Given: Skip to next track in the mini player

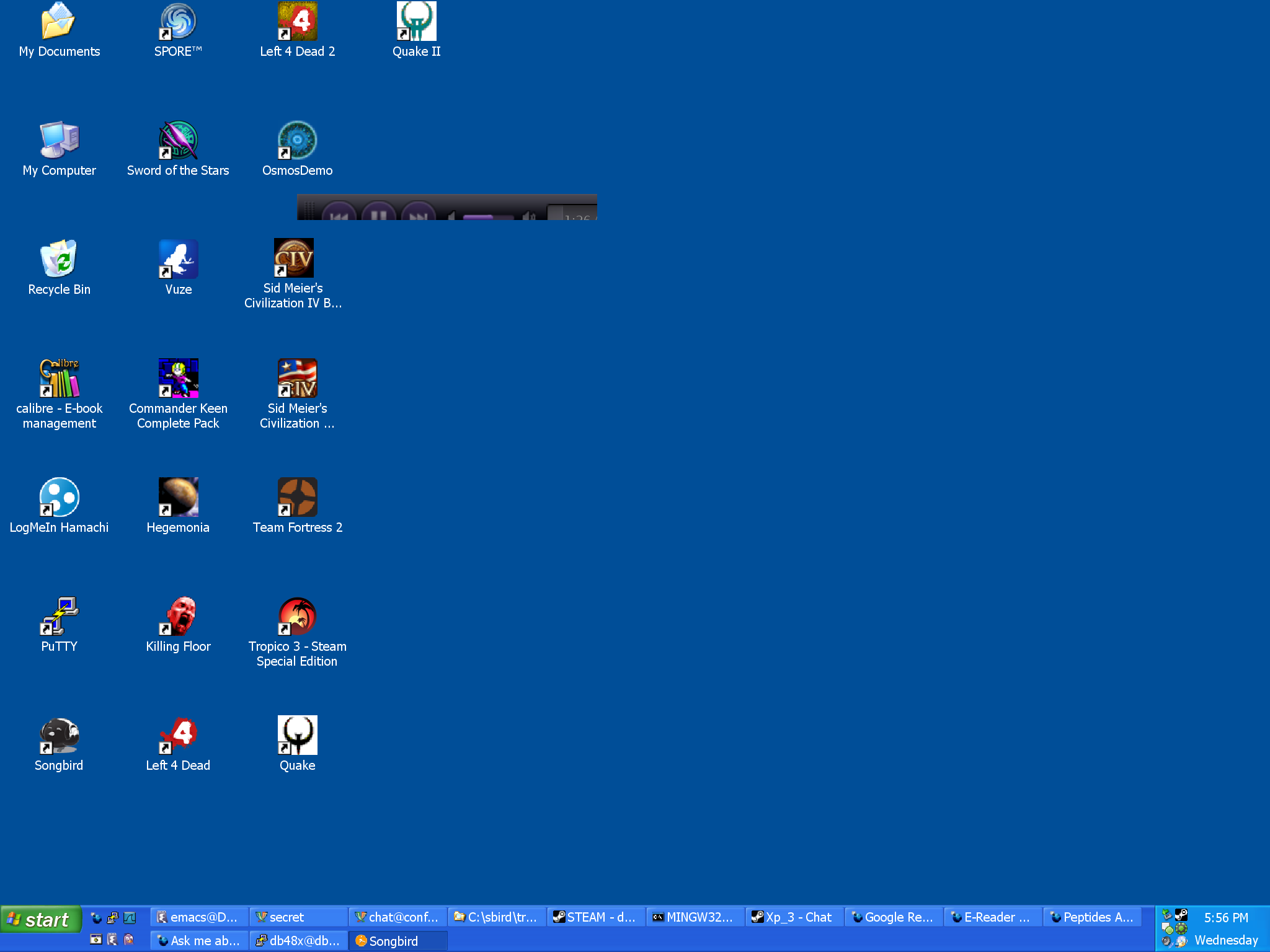Looking at the screenshot, I should click(418, 212).
